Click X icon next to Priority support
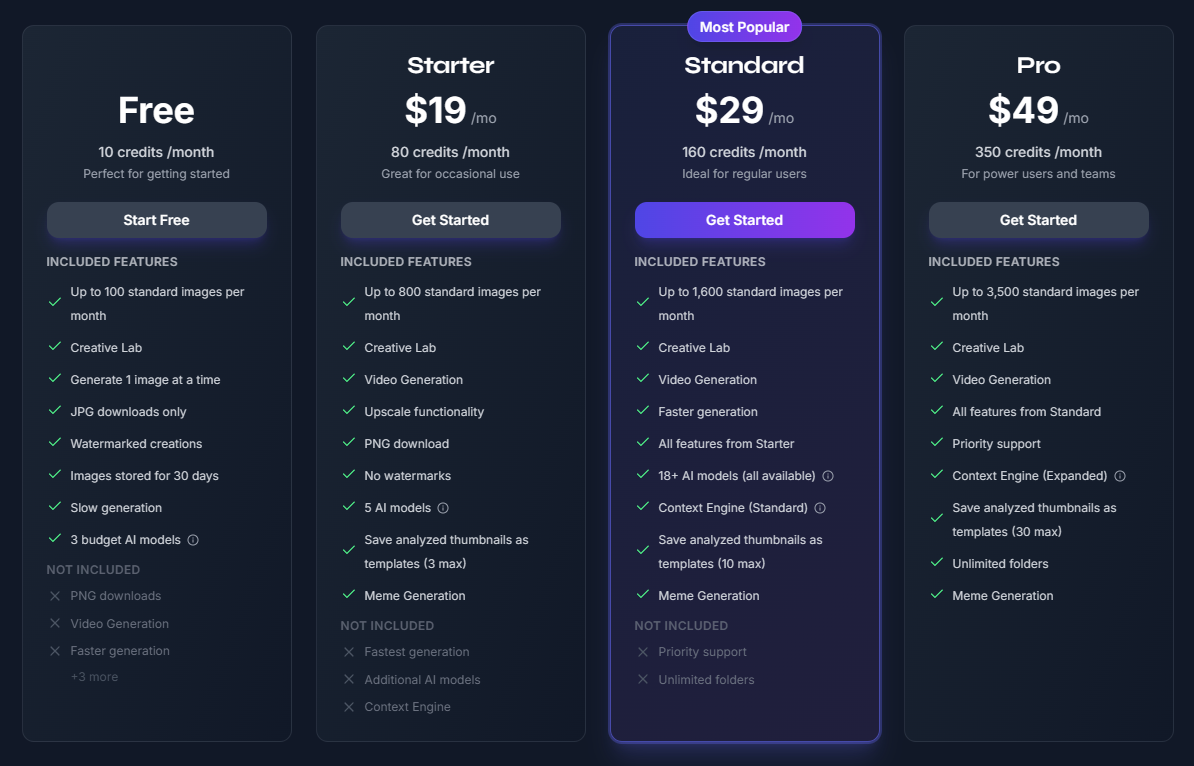1194x766 pixels. click(643, 652)
